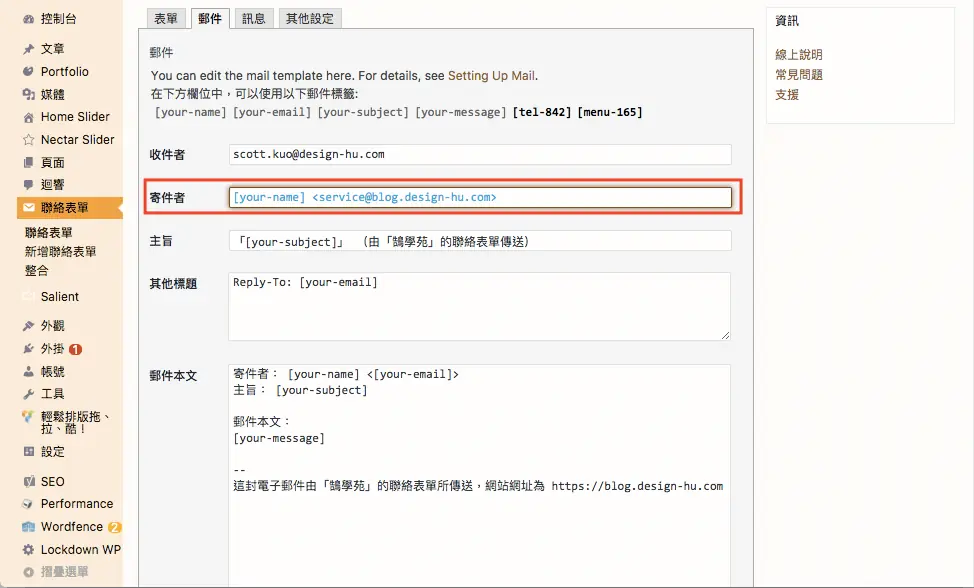Click the 迴響 comments bubble icon
The image size is (974, 588).
pos(28,184)
